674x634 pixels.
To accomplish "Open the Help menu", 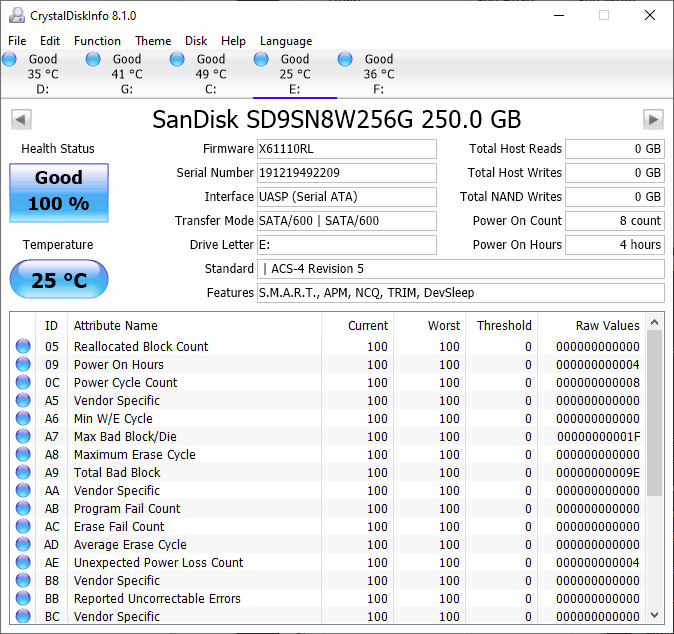I will click(233, 41).
